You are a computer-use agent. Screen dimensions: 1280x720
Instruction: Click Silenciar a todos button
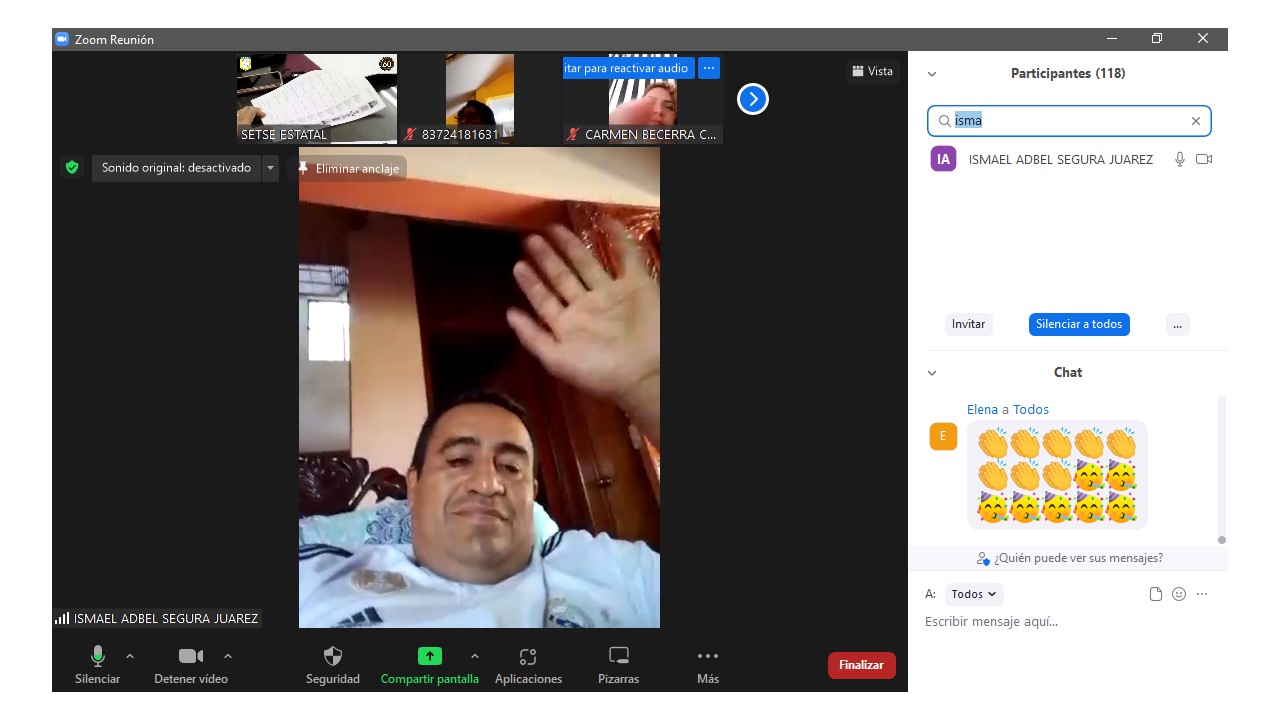point(1079,324)
